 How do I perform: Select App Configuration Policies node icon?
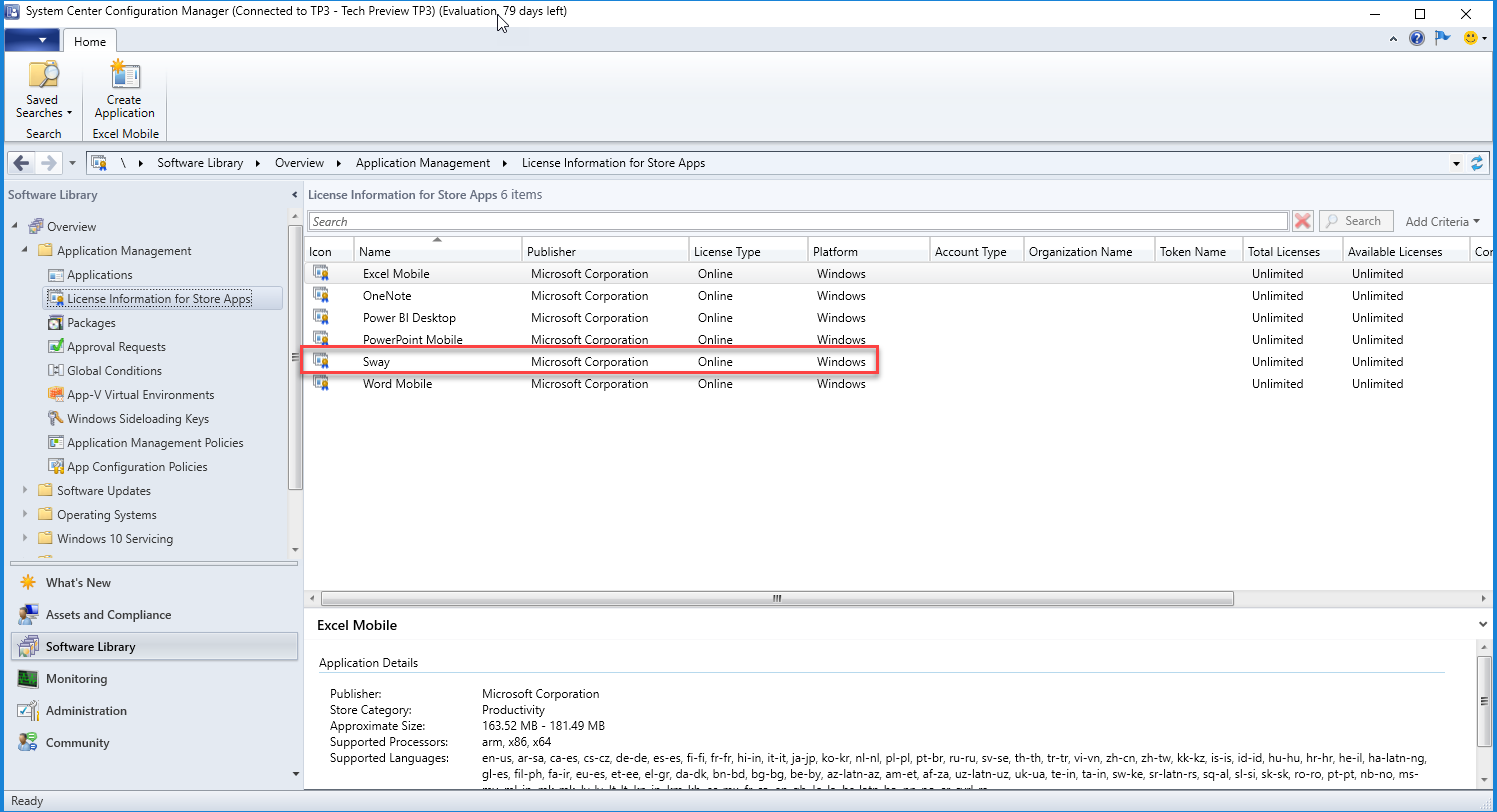pyautogui.click(x=56, y=467)
